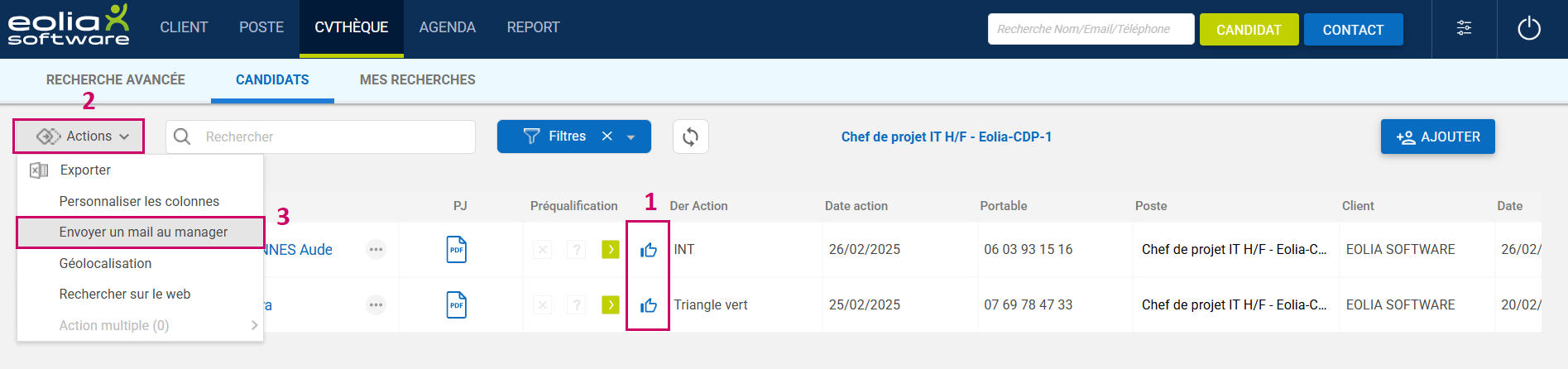Select Envoyer un mail au manager
Viewport: 1568px width, 369px height.
142,232
